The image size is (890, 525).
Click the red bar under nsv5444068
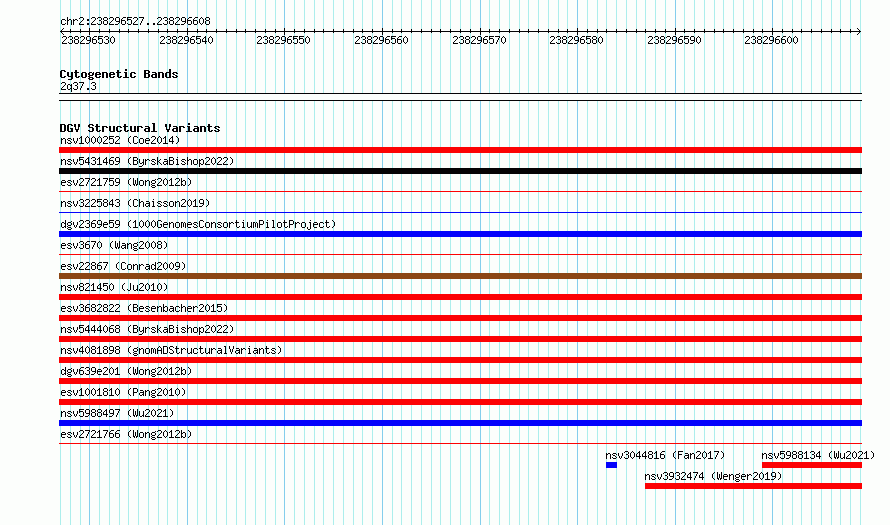point(460,339)
